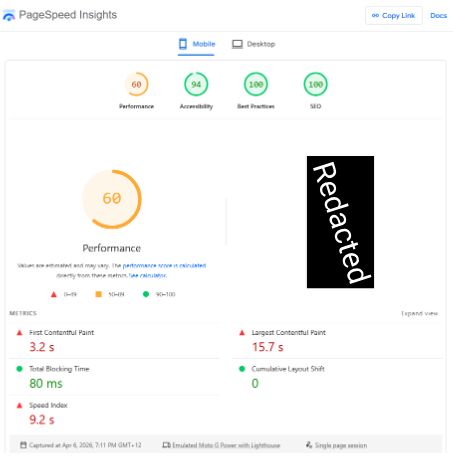
Task: Click the Performance label under small gauge
Action: click(x=136, y=106)
